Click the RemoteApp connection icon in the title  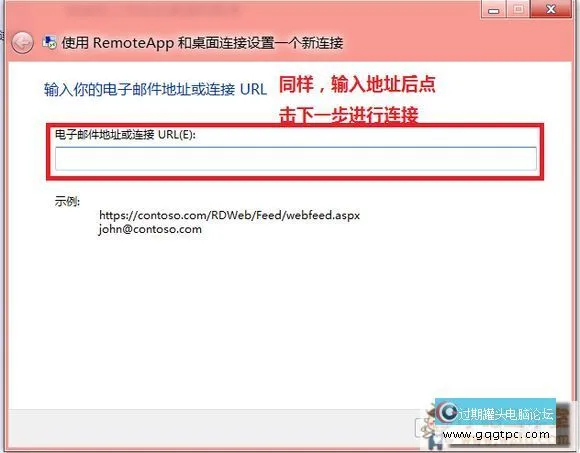(x=50, y=43)
